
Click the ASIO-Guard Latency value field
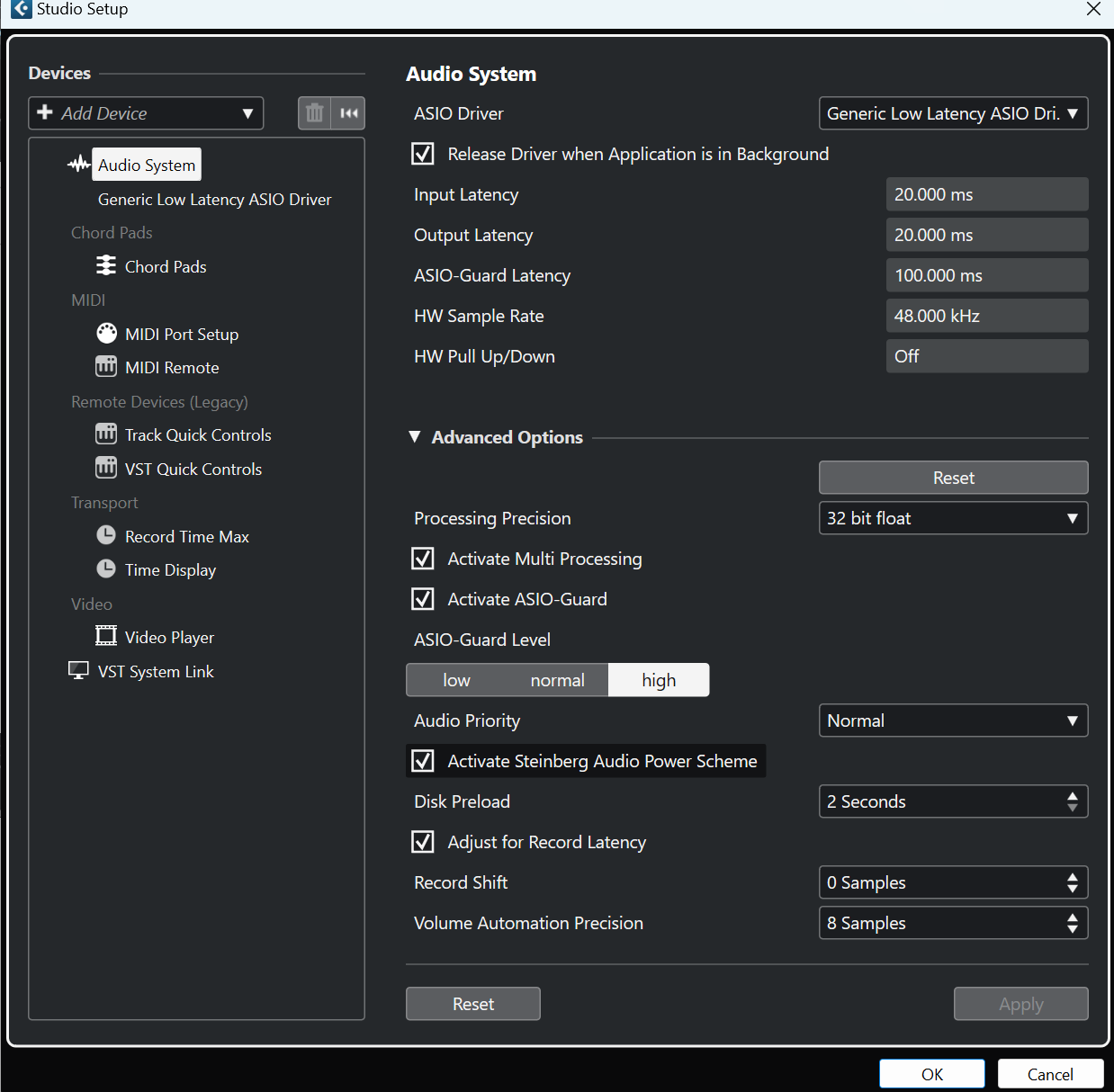pos(987,275)
